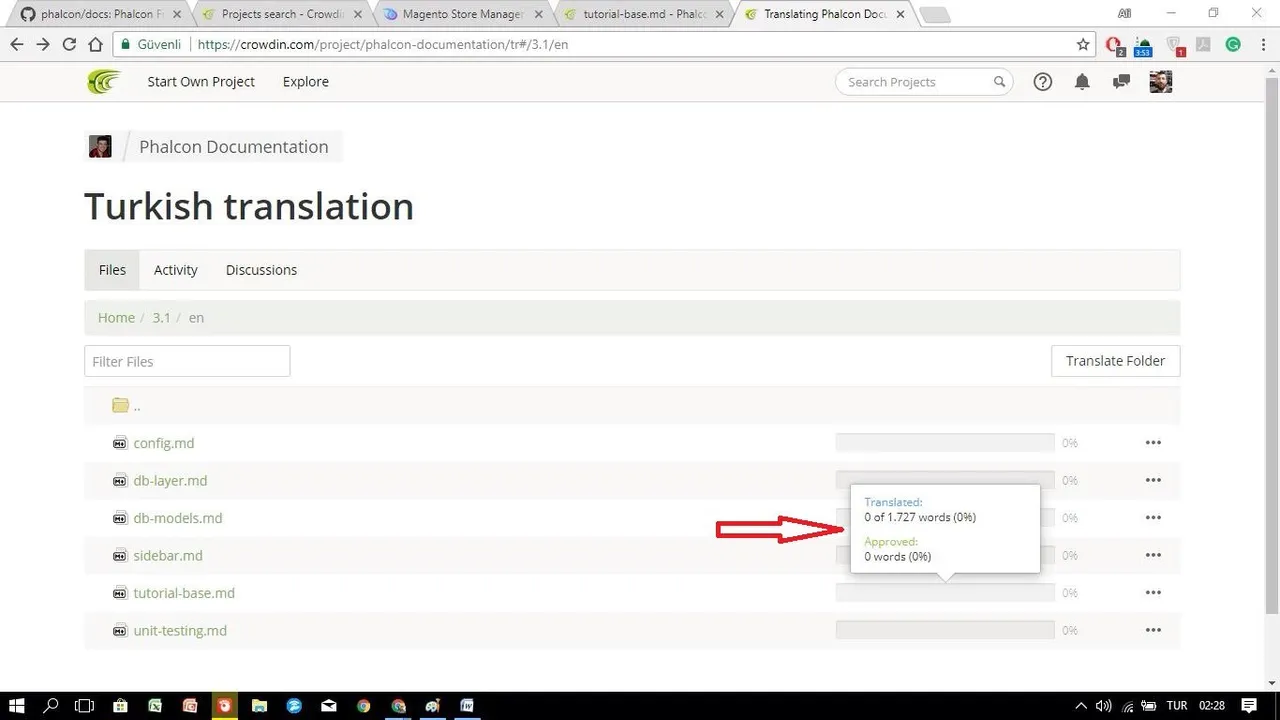
Task: Open the options menu for config.md
Action: [x=1153, y=443]
